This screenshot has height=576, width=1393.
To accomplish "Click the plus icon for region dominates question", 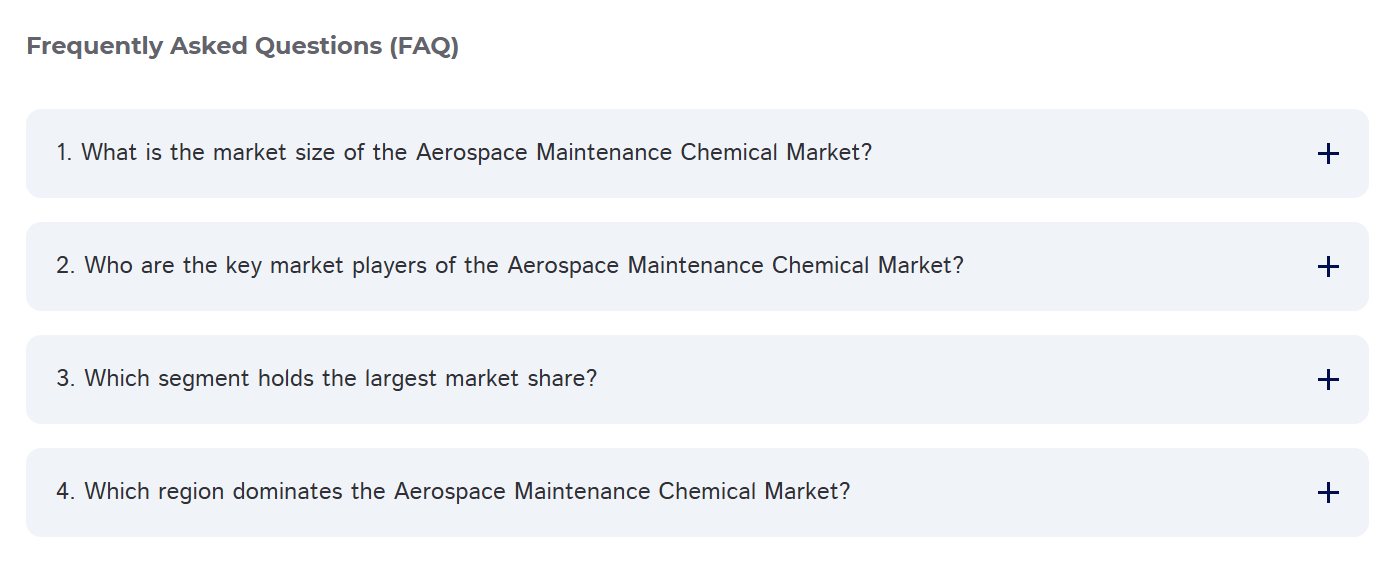I will pyautogui.click(x=1328, y=493).
